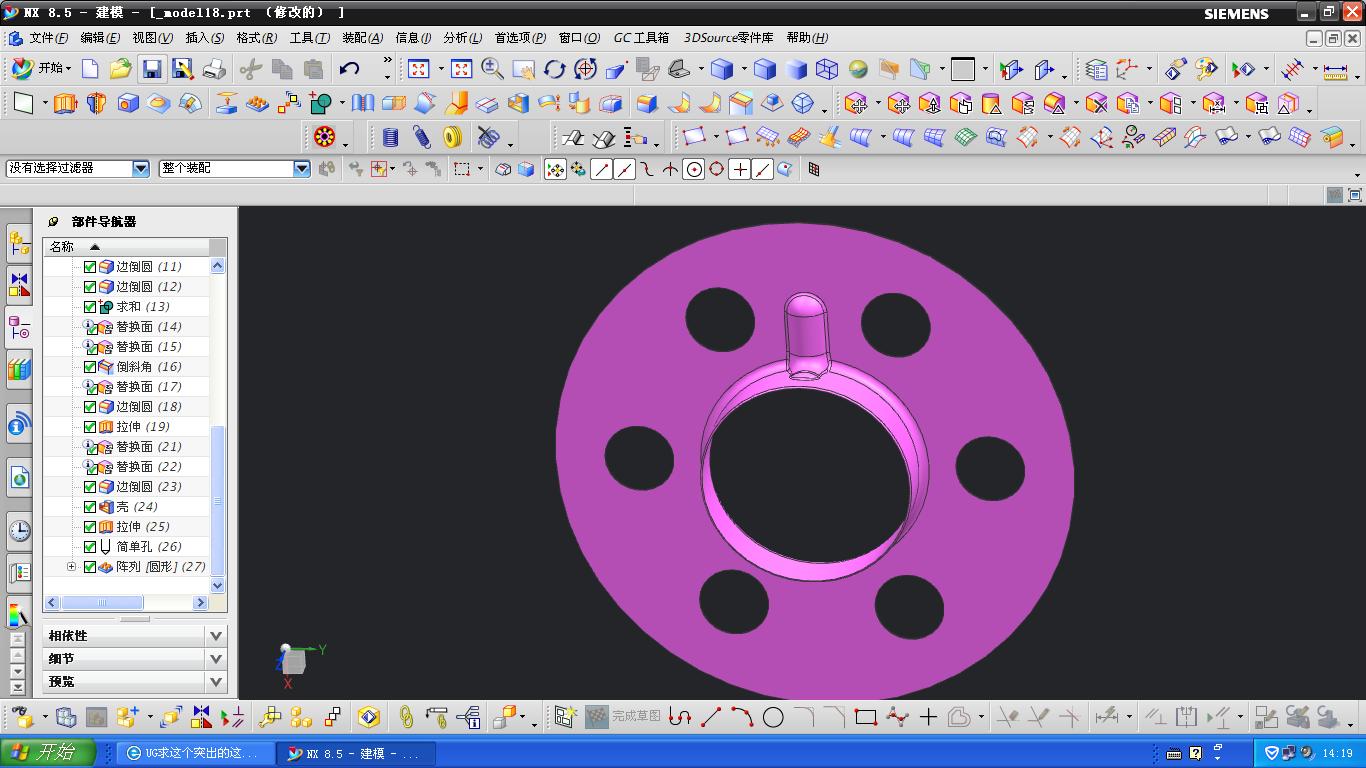Open the 整个装配 scope dropdown
The width and height of the screenshot is (1366, 768).
coord(302,169)
